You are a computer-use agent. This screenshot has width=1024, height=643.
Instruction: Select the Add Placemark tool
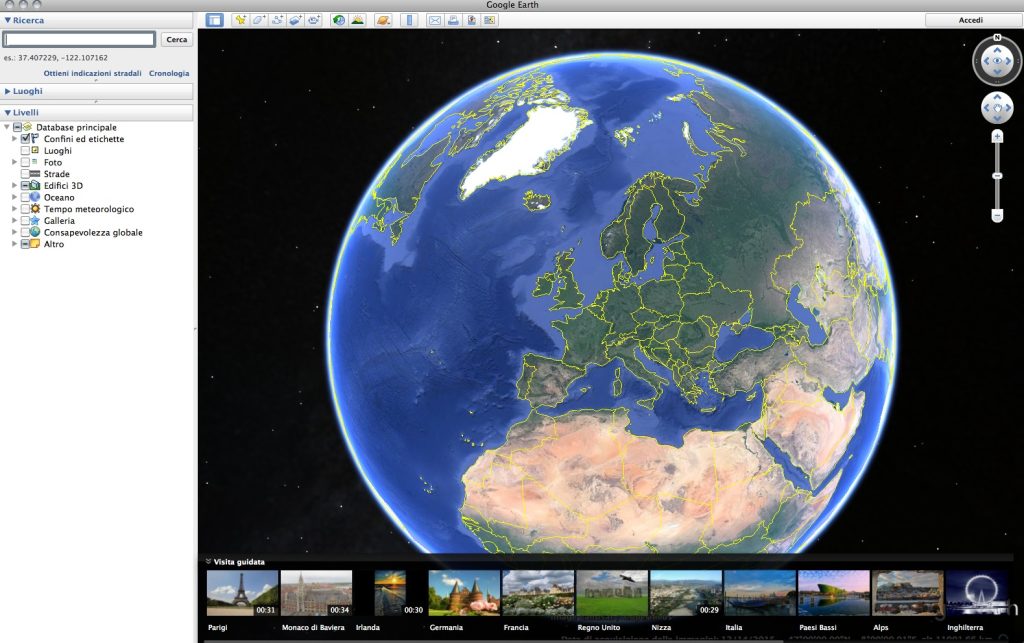pos(239,17)
